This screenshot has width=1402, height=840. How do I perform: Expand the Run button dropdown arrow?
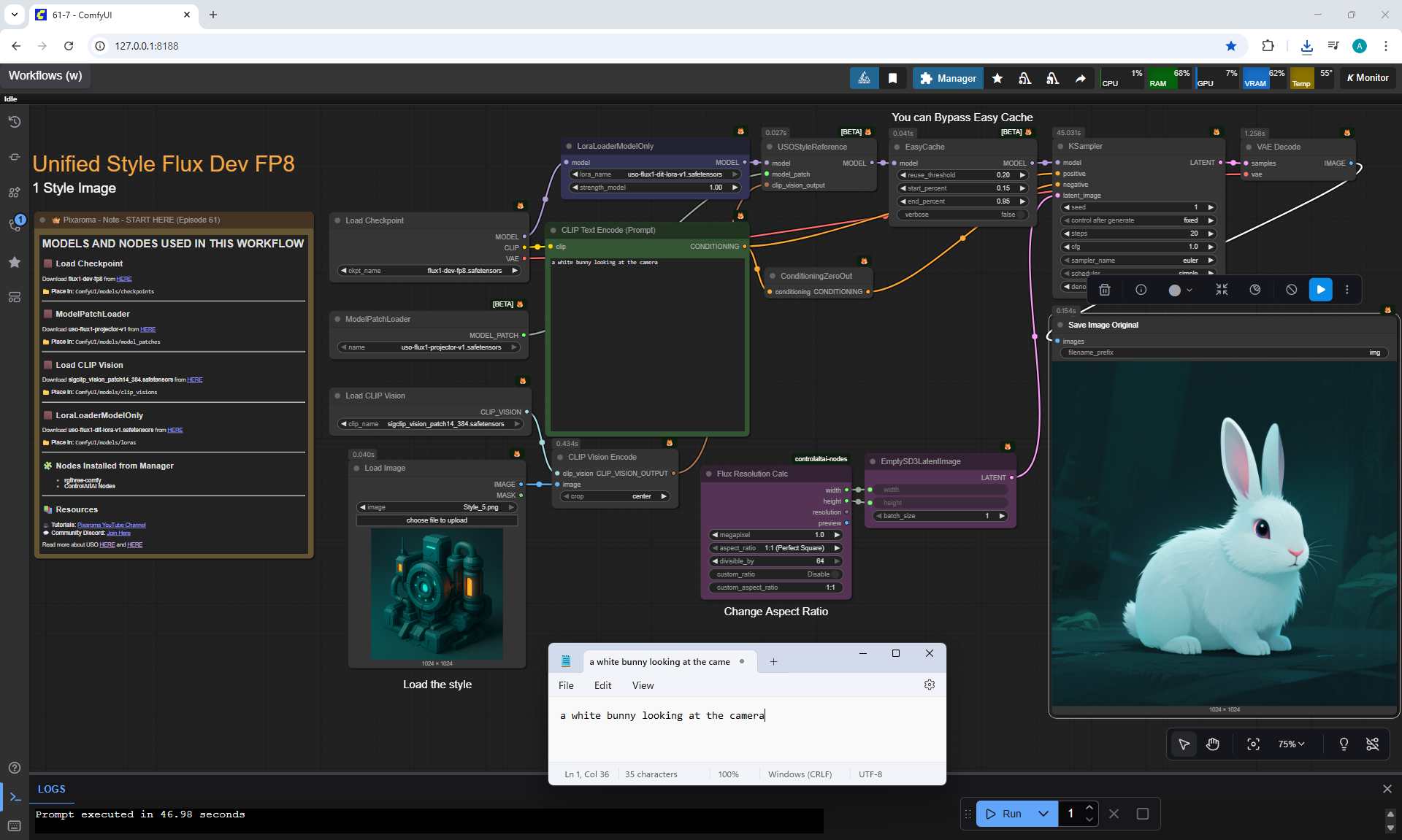[x=1043, y=814]
